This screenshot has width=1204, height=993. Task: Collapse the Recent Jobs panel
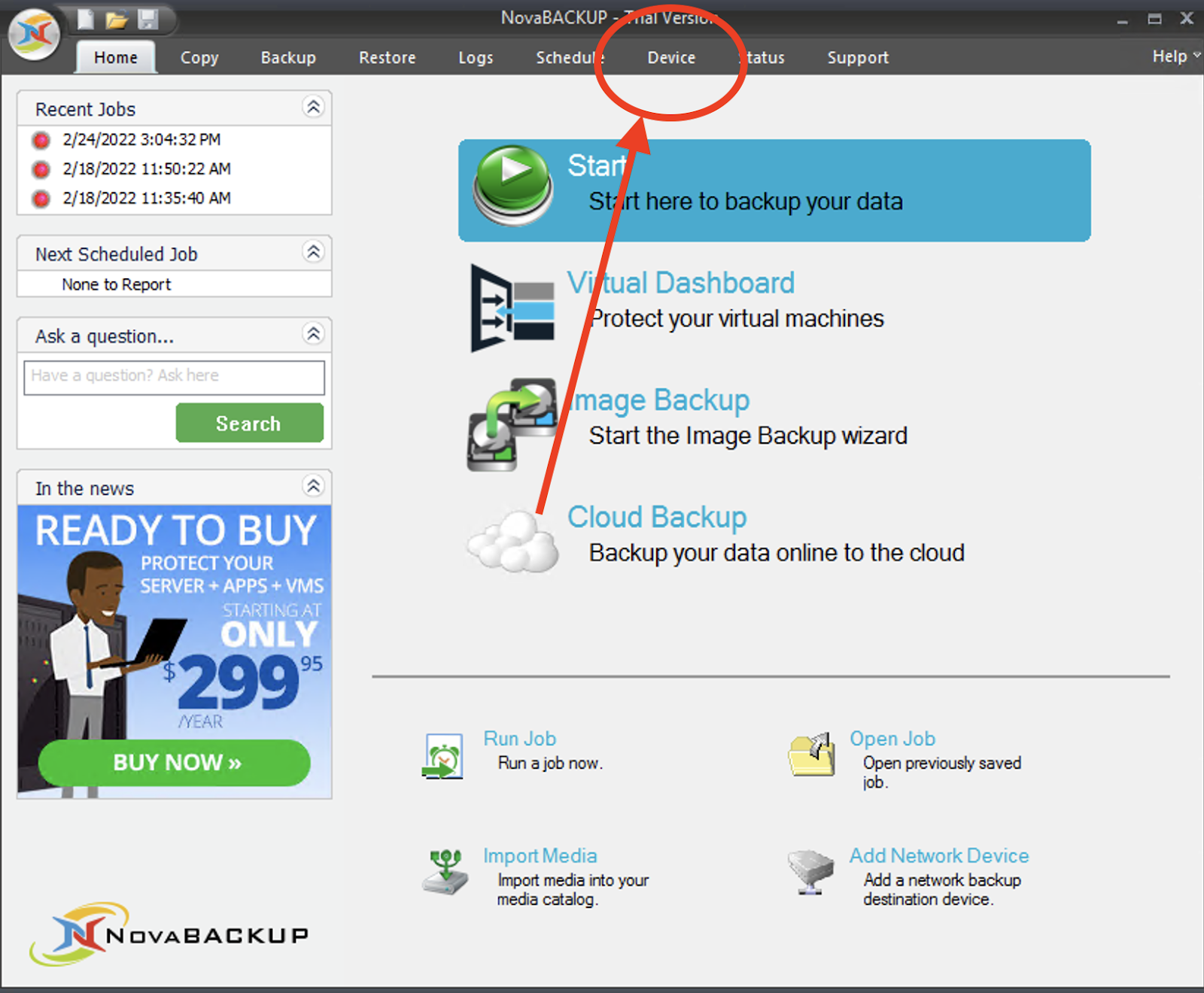314,108
